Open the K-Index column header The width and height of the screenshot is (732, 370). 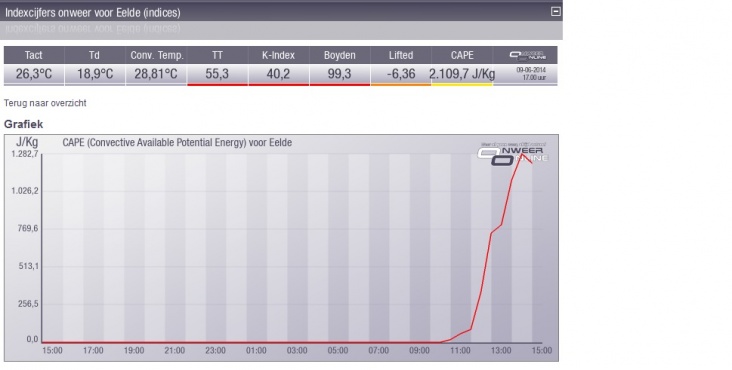pyautogui.click(x=278, y=55)
